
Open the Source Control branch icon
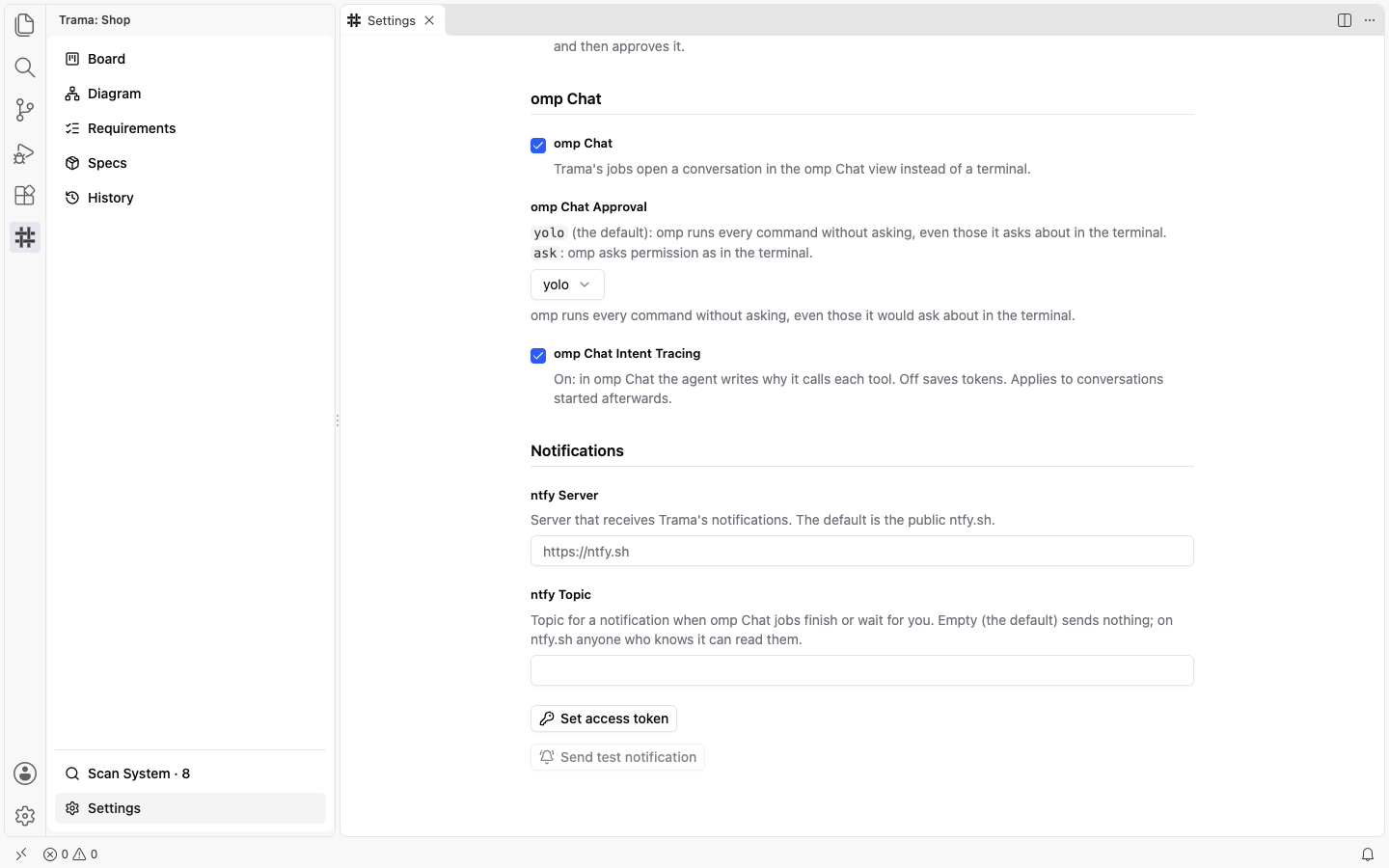(x=25, y=110)
